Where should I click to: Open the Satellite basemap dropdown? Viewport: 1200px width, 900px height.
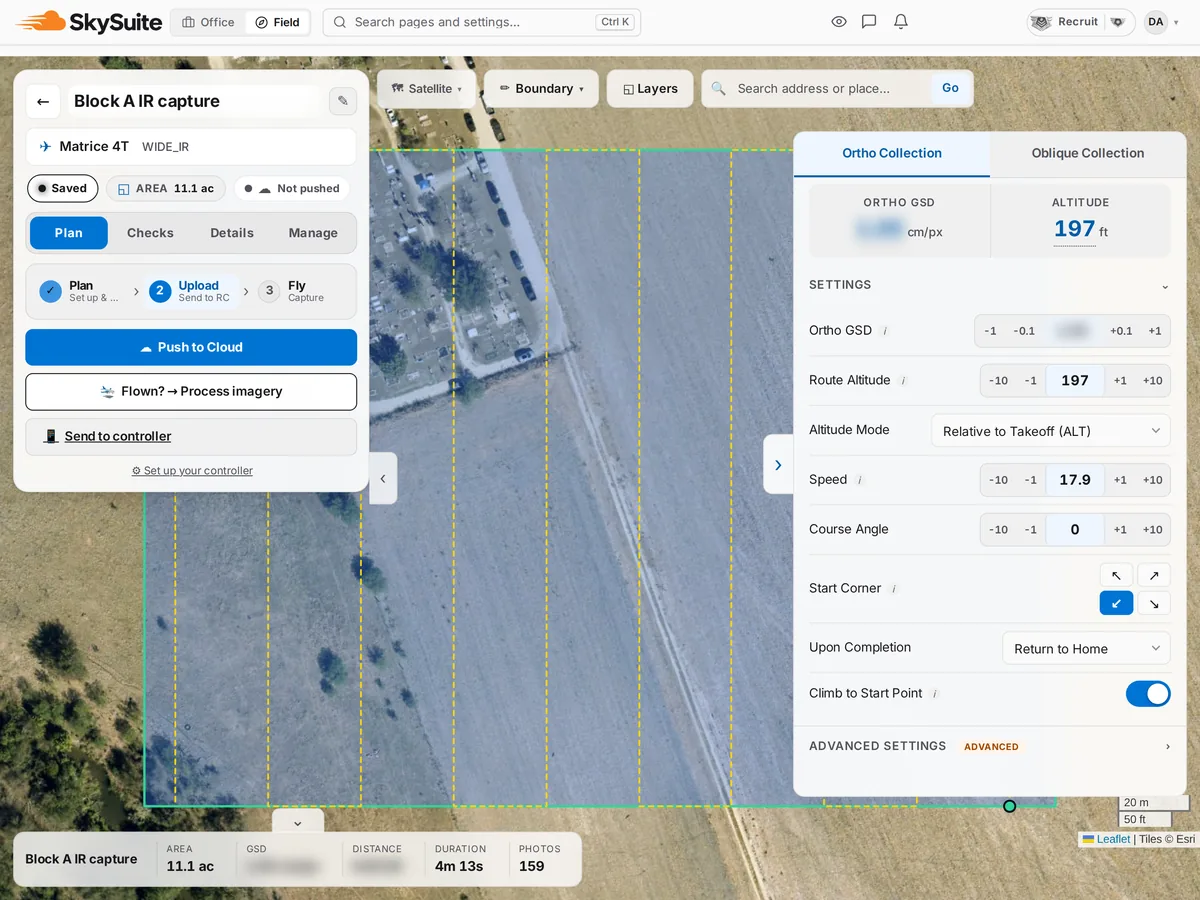tap(426, 89)
